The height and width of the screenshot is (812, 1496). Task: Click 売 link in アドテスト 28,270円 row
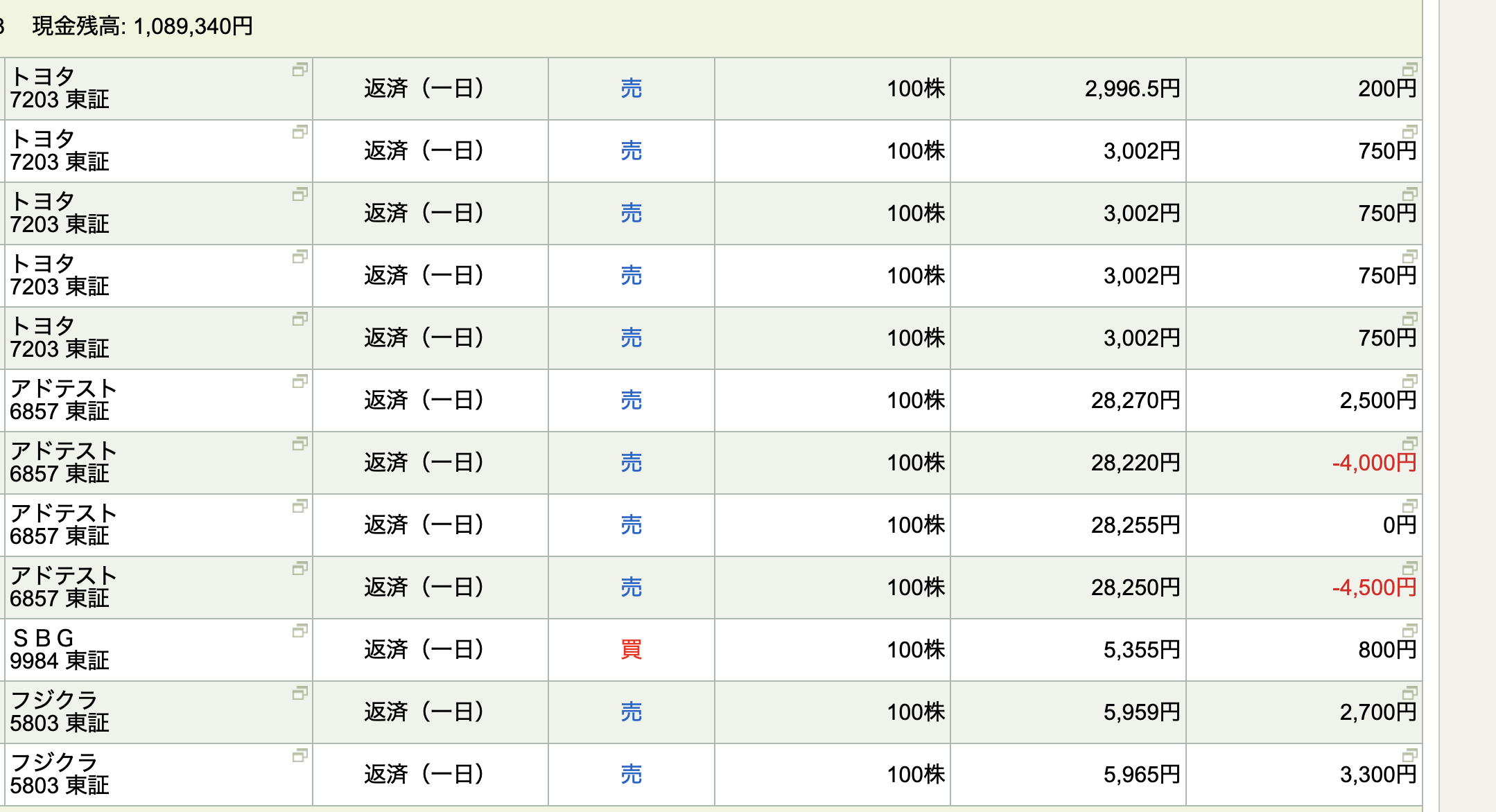point(631,400)
